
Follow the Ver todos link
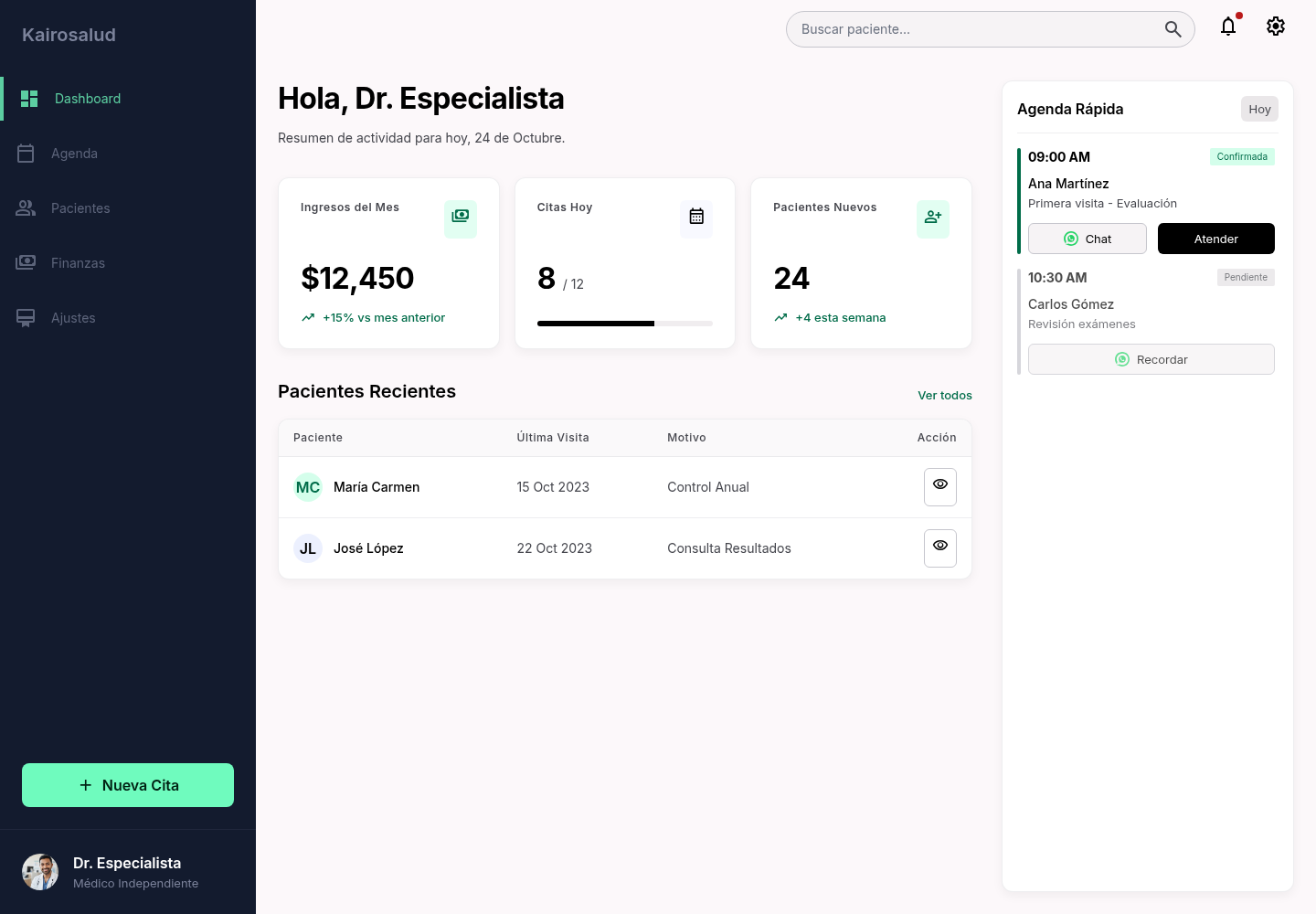coord(945,396)
